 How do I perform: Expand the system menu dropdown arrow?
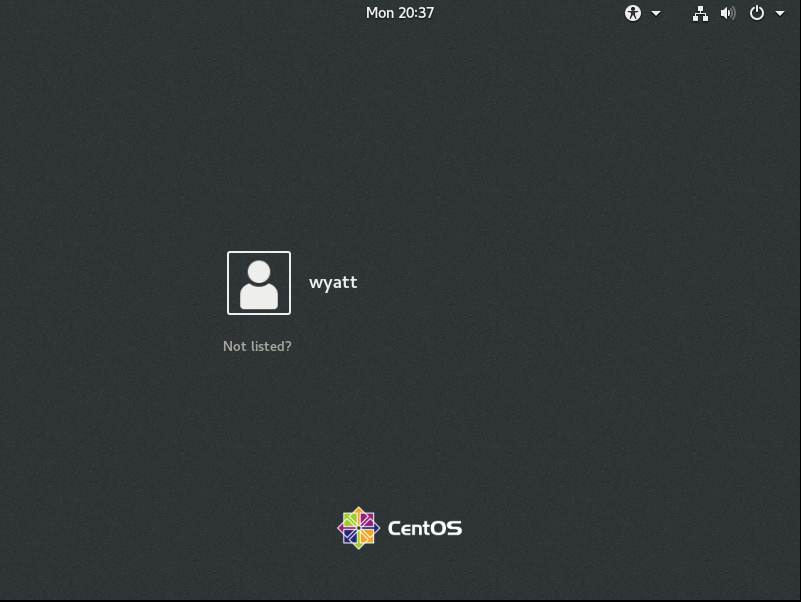point(780,14)
